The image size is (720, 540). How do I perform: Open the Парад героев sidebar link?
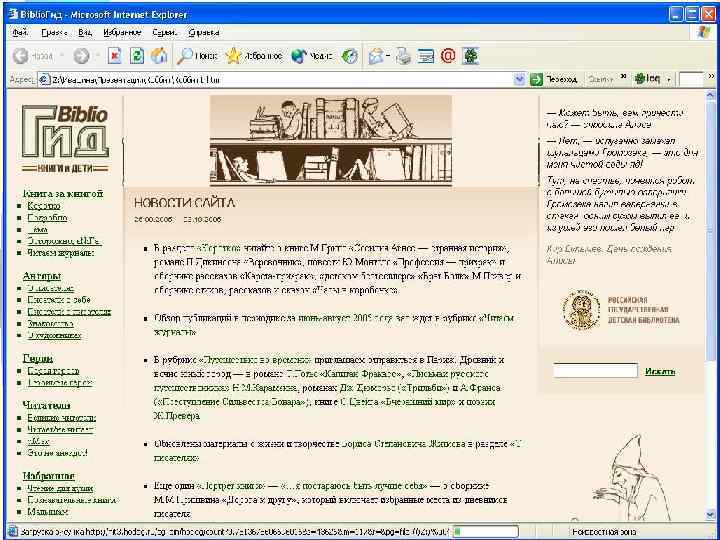pyautogui.click(x=53, y=371)
